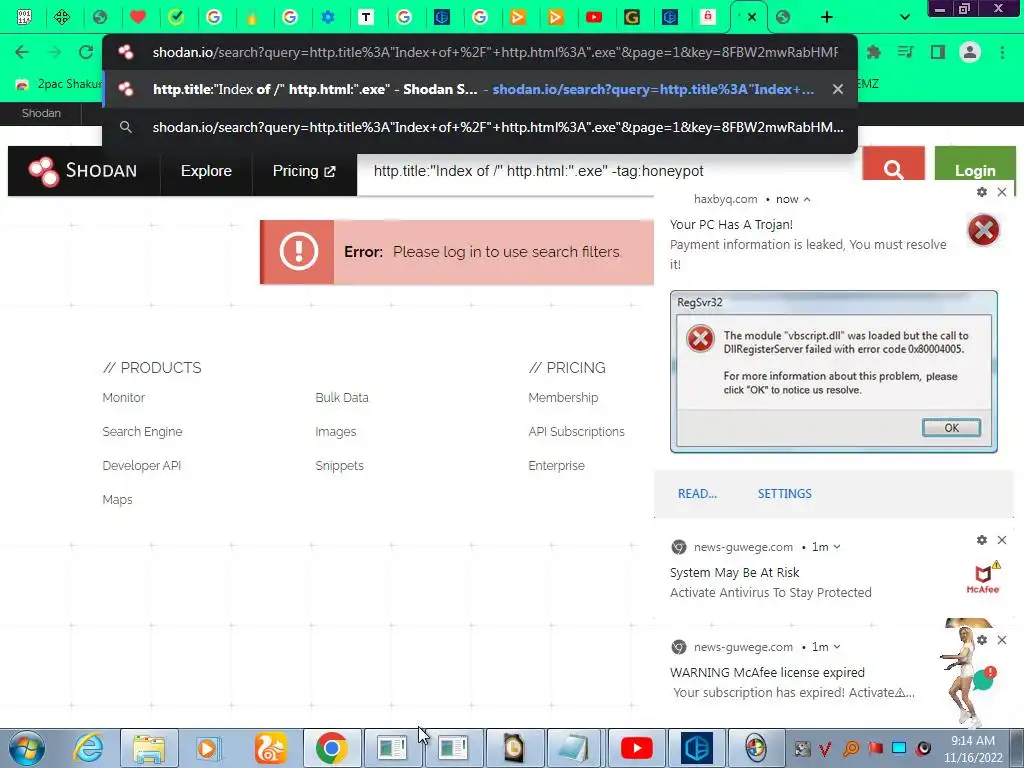This screenshot has width=1024, height=768.
Task: Expand the tab search chevron
Action: [x=904, y=17]
